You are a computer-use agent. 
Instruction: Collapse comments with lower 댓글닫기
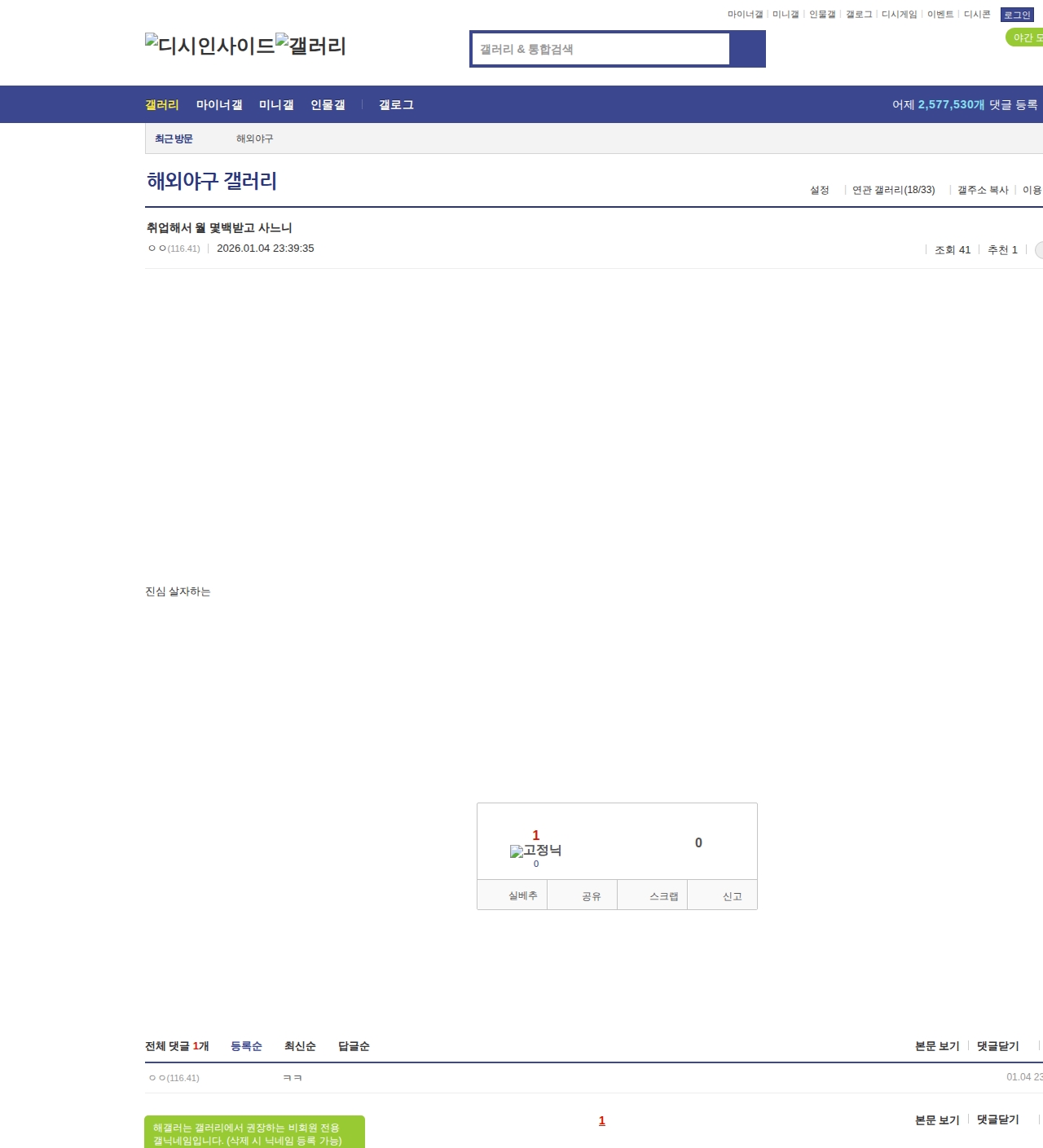(x=997, y=1119)
